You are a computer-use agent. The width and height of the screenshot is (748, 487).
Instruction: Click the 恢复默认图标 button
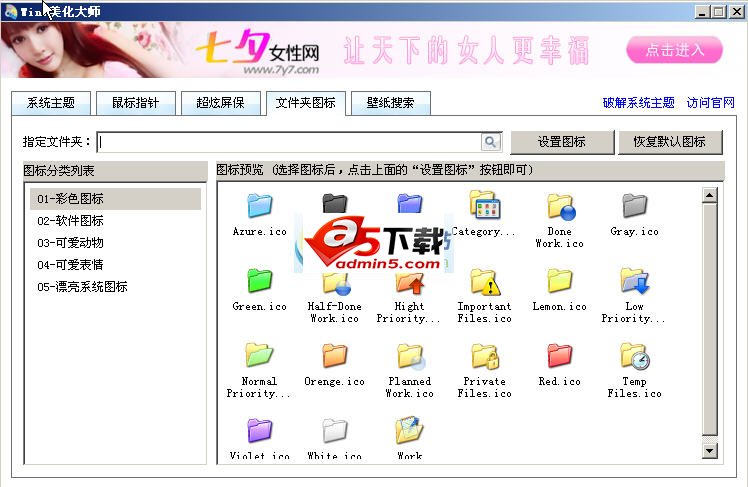click(670, 142)
